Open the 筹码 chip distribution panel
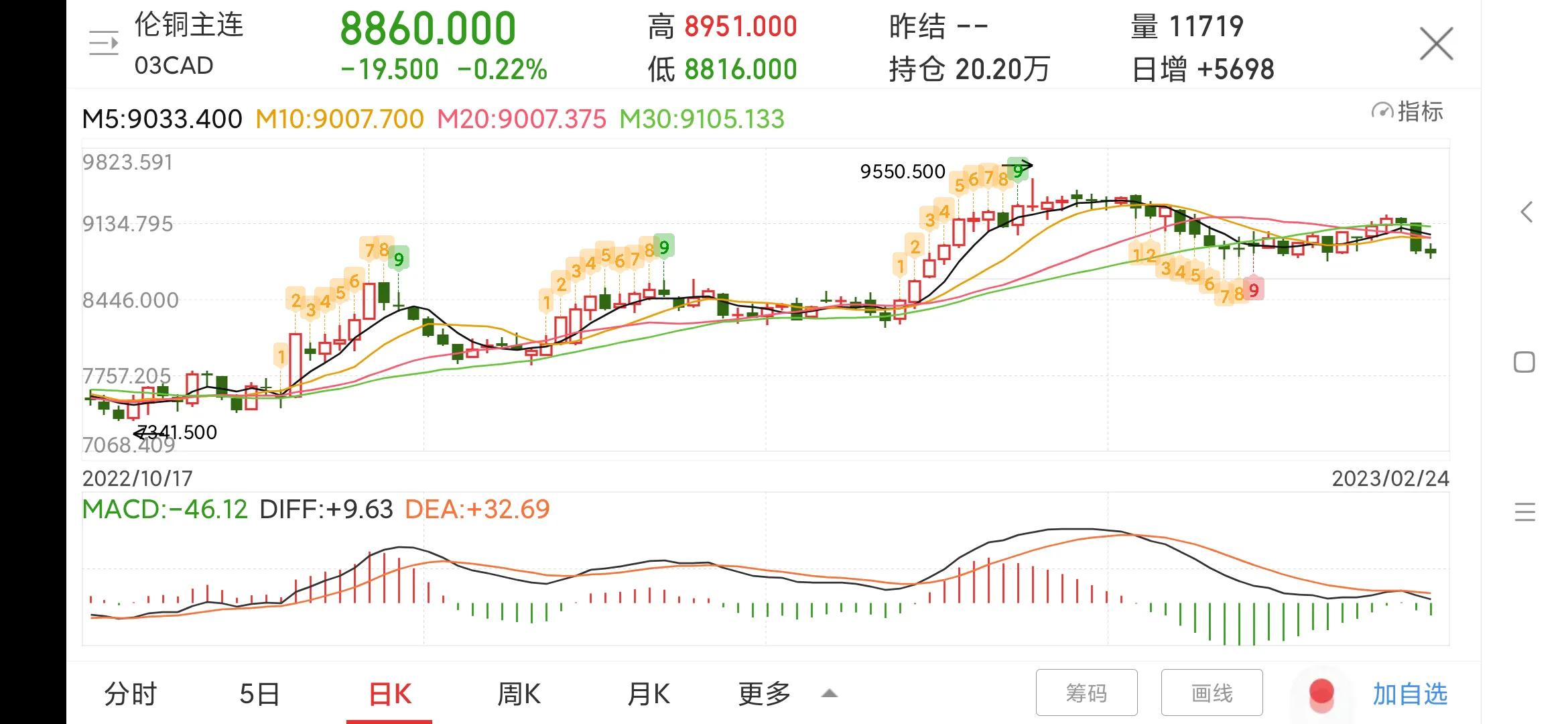The width and height of the screenshot is (1568, 724). (1086, 692)
